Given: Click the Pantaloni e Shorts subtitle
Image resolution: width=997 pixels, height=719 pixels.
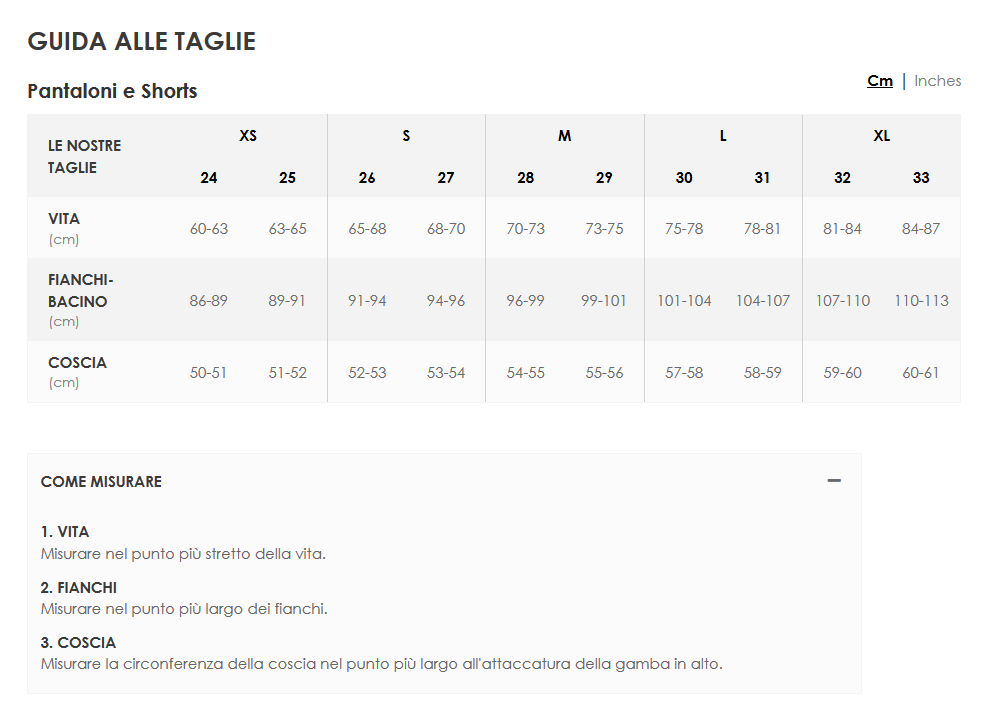Looking at the screenshot, I should 112,91.
